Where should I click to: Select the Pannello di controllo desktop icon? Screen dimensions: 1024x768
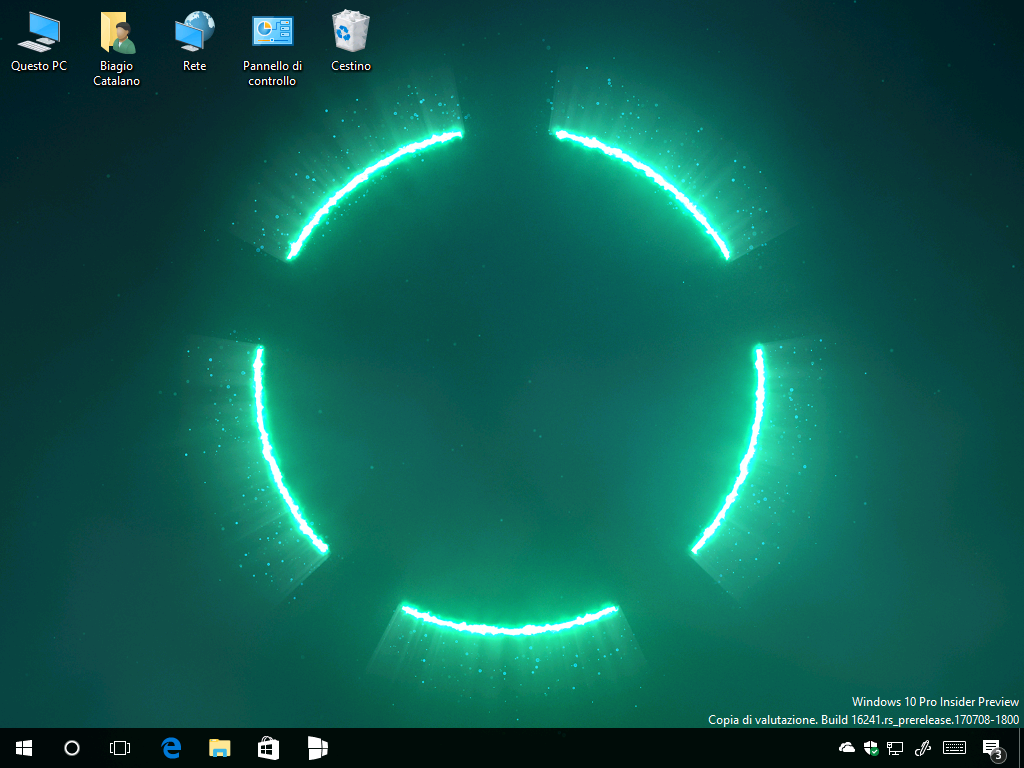coord(272,49)
